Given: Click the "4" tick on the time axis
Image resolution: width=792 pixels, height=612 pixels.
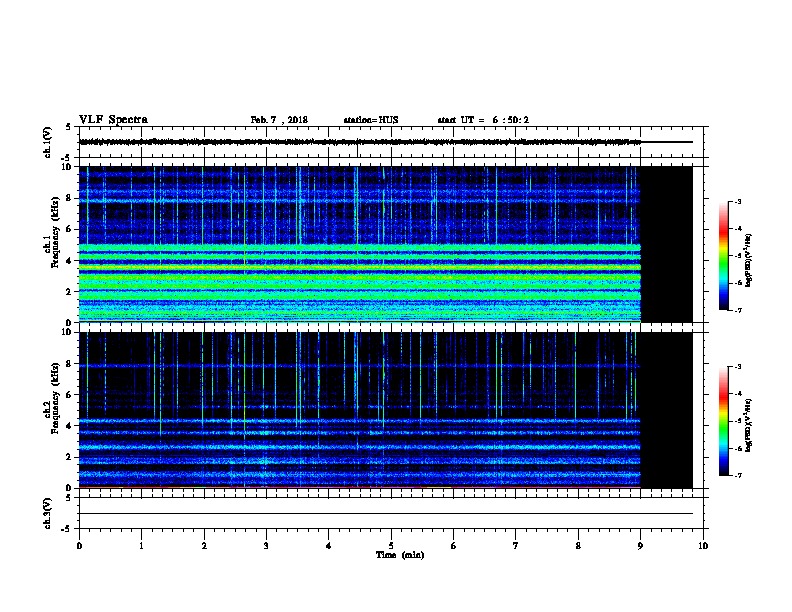Looking at the screenshot, I should pos(329,545).
